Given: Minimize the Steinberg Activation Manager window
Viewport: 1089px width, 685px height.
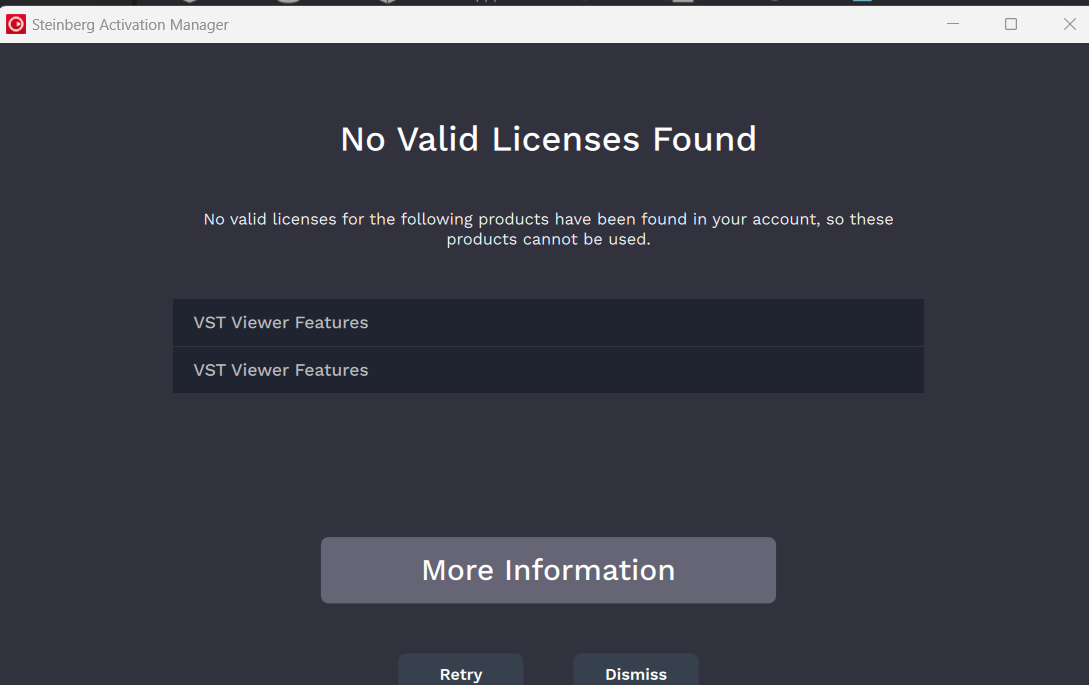Looking at the screenshot, I should 950,23.
